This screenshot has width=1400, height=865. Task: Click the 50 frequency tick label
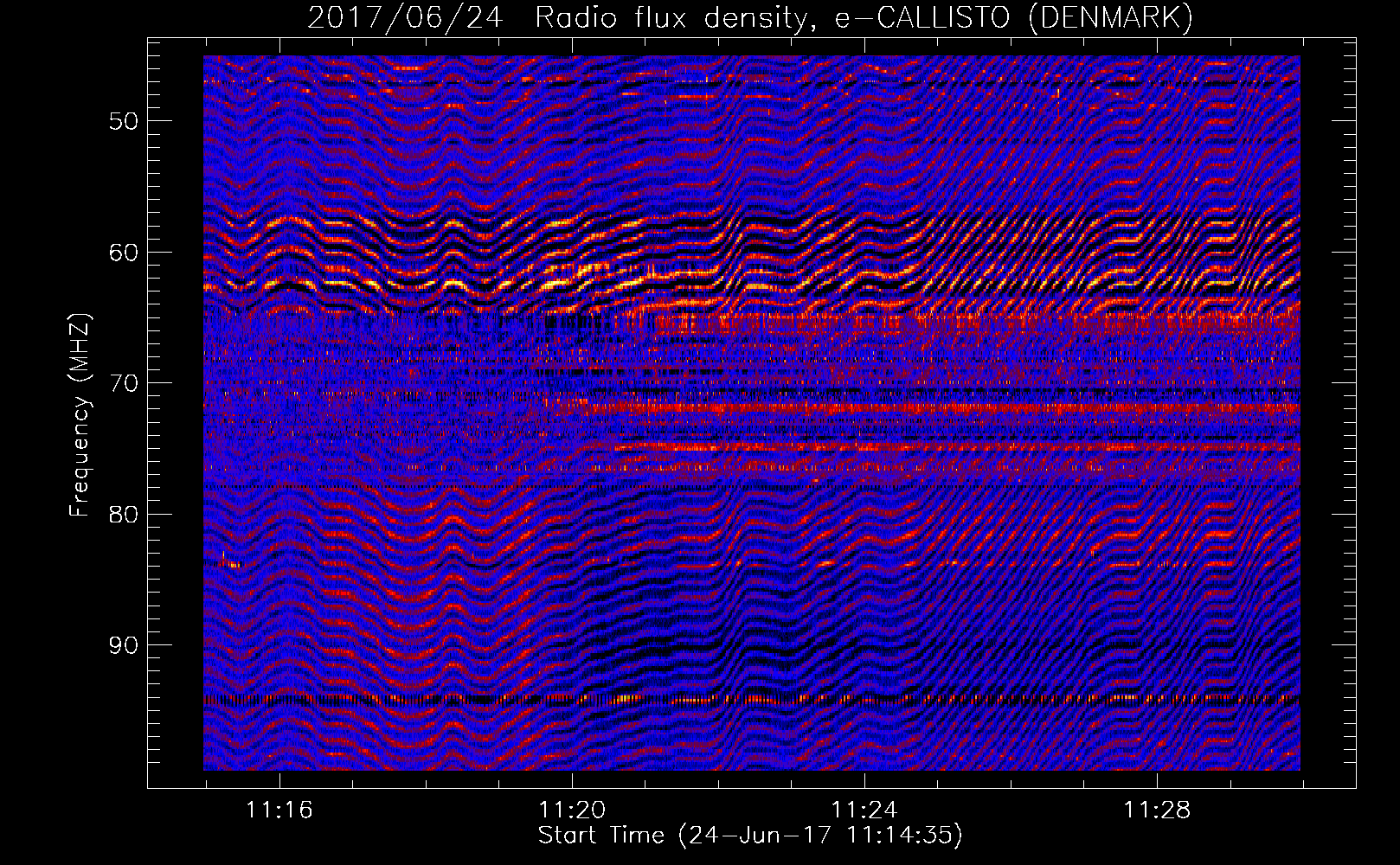[x=124, y=121]
